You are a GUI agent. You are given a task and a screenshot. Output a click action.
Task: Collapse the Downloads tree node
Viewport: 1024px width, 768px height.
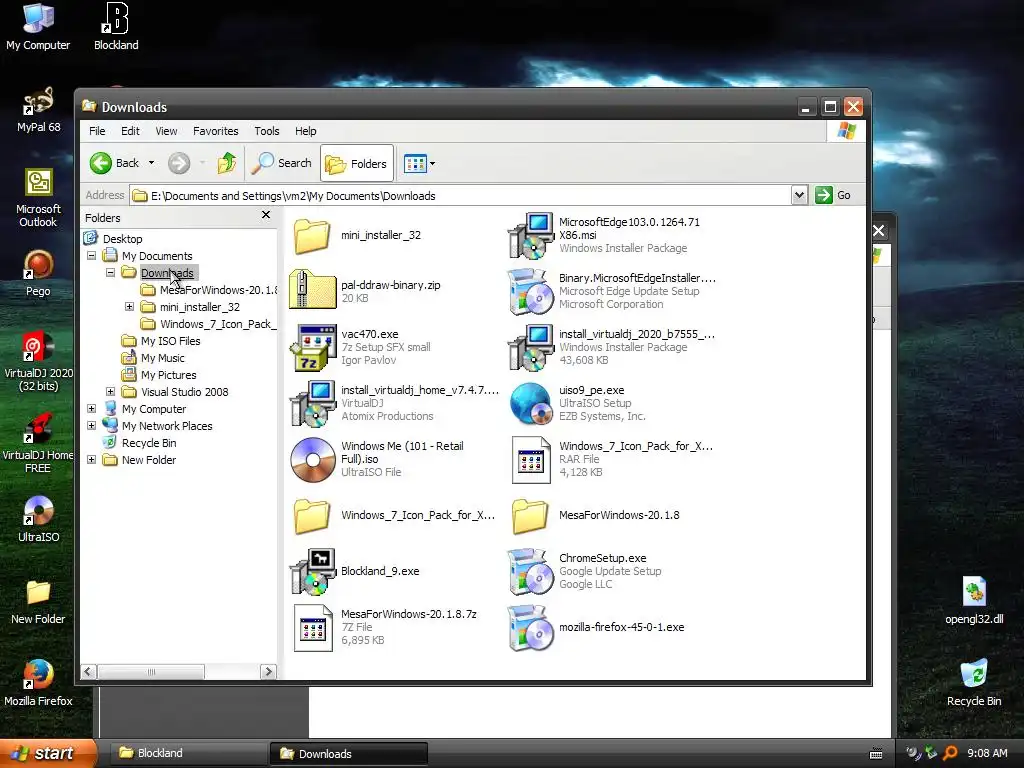110,273
